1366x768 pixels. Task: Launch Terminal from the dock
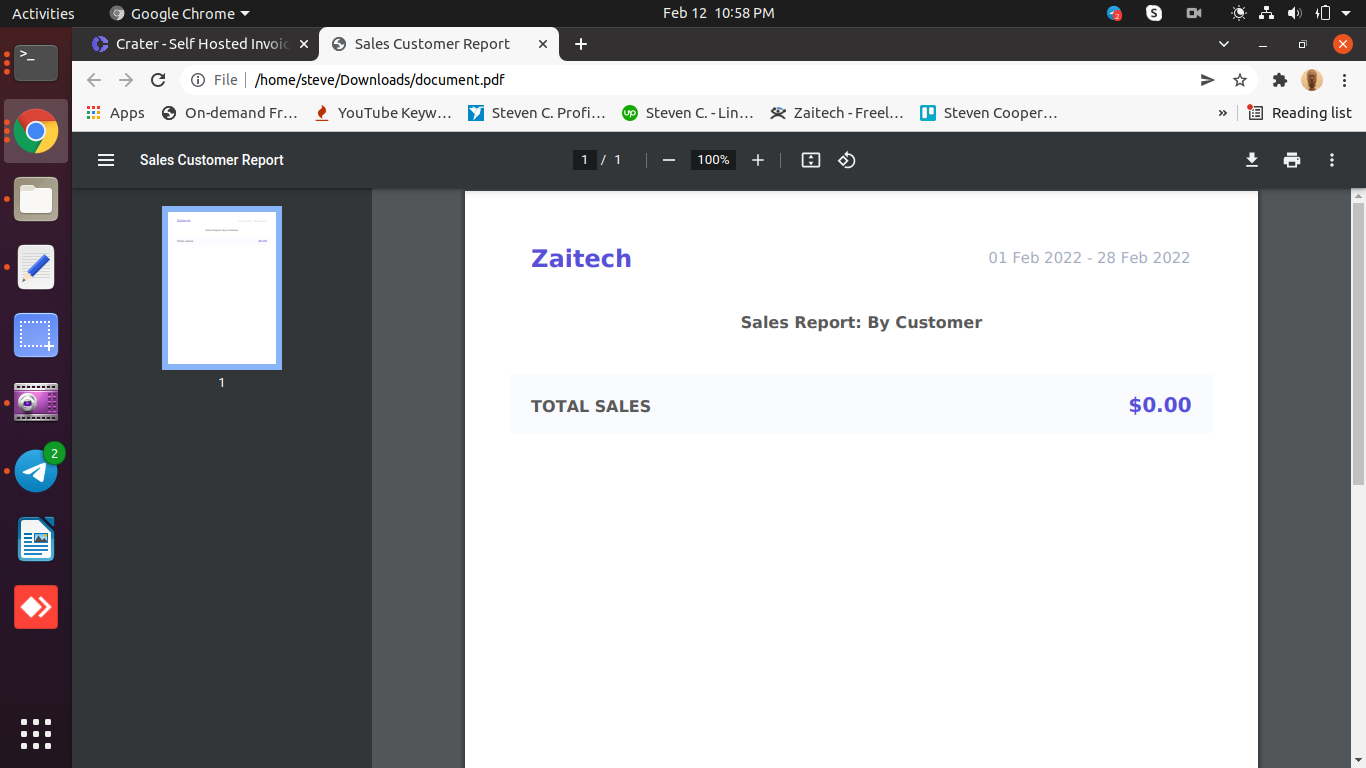[x=36, y=63]
